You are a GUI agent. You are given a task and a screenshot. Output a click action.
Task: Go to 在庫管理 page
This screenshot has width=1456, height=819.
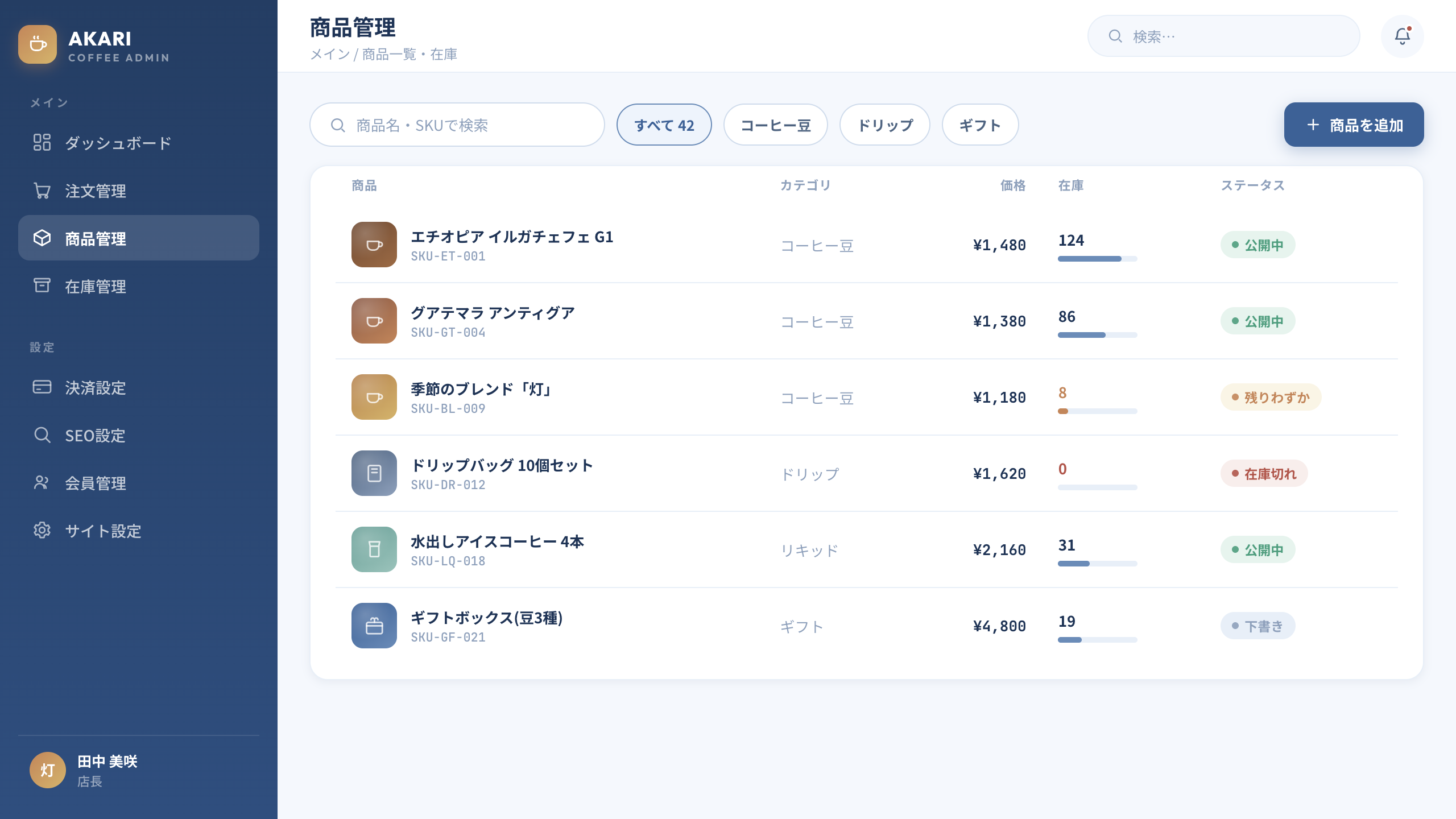[x=139, y=286]
